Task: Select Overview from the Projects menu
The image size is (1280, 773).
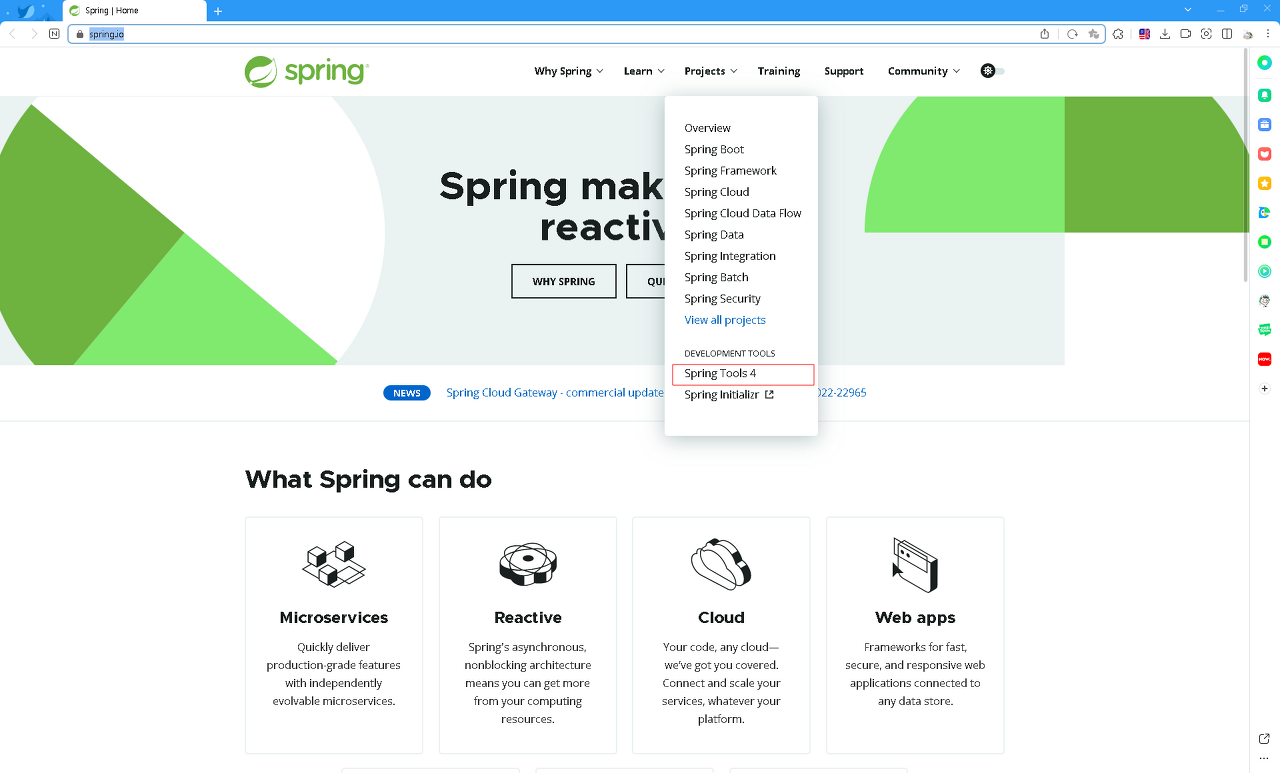Action: click(x=707, y=128)
